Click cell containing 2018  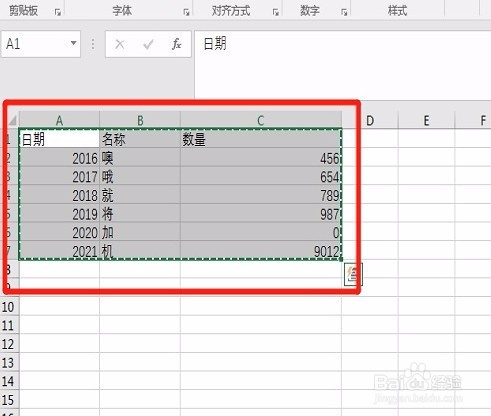[x=59, y=195]
